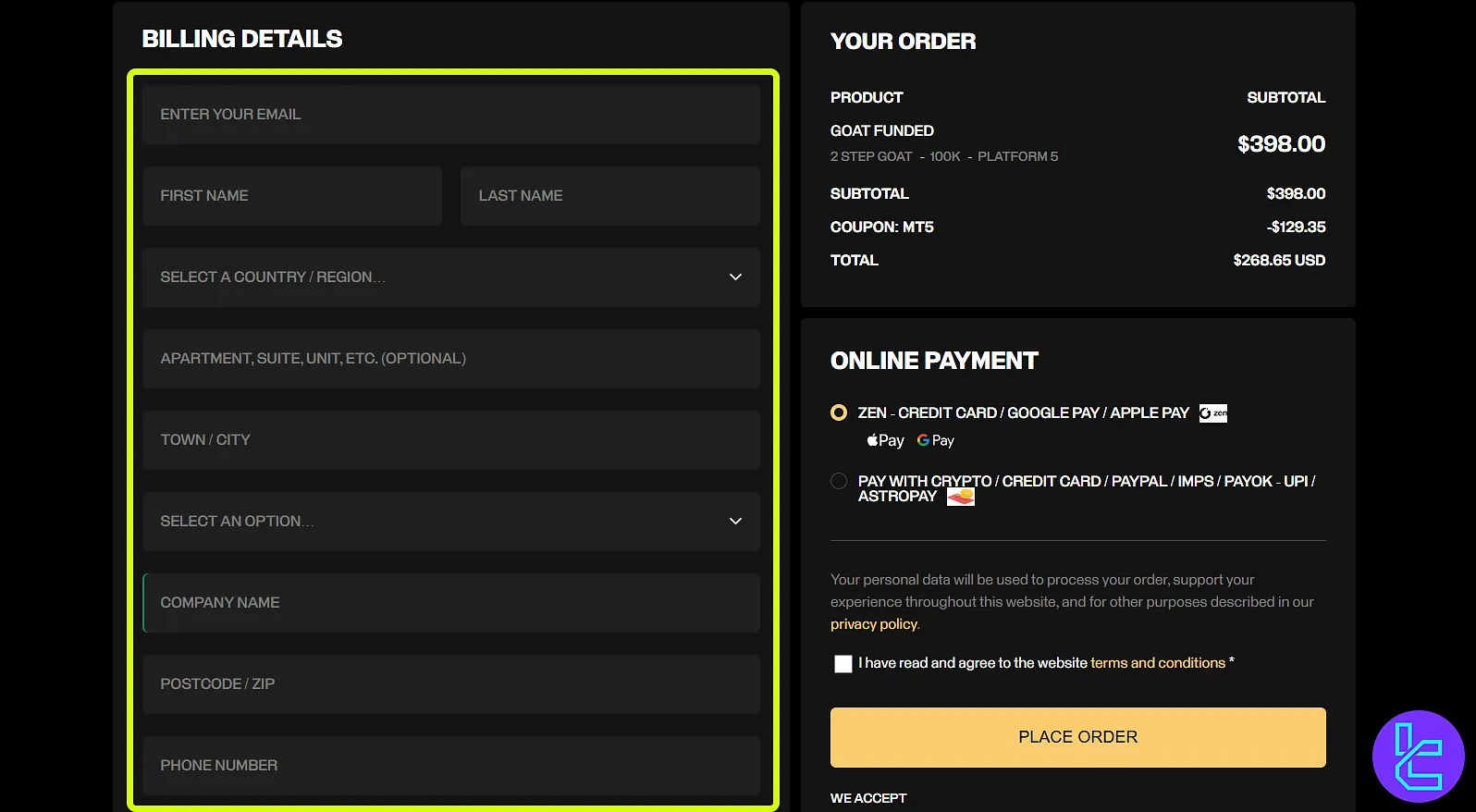Open the Select a Country / Region dropdown
1476x812 pixels.
tap(450, 277)
